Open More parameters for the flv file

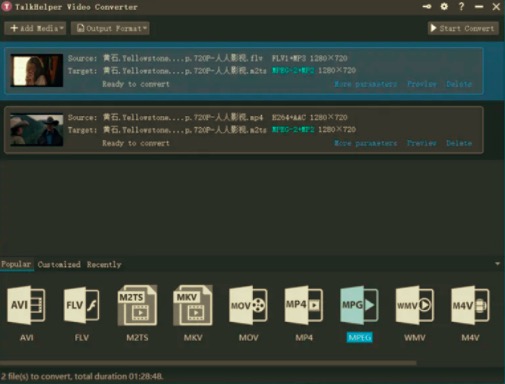pyautogui.click(x=365, y=84)
